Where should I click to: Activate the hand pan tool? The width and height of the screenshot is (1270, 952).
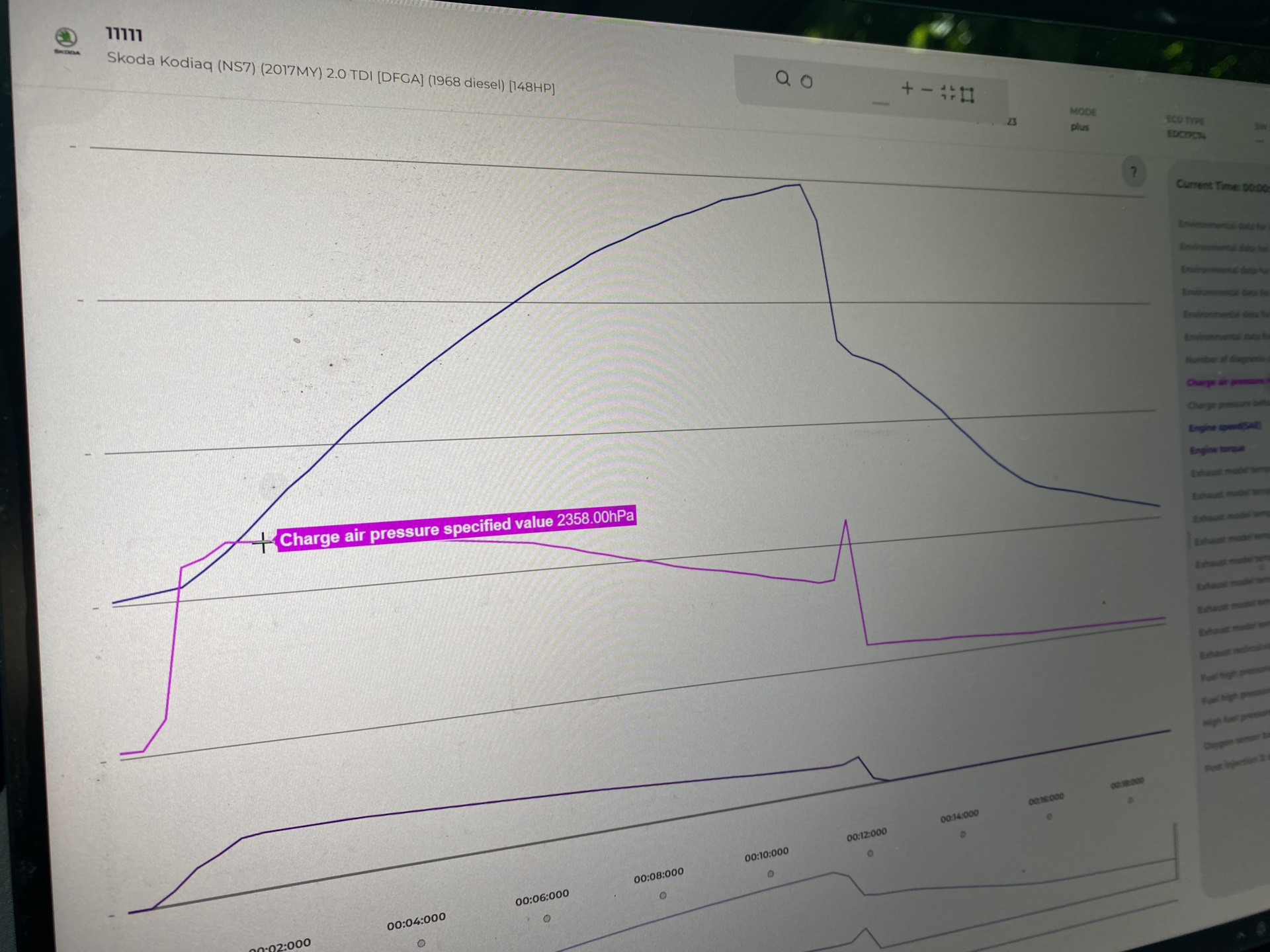[806, 81]
